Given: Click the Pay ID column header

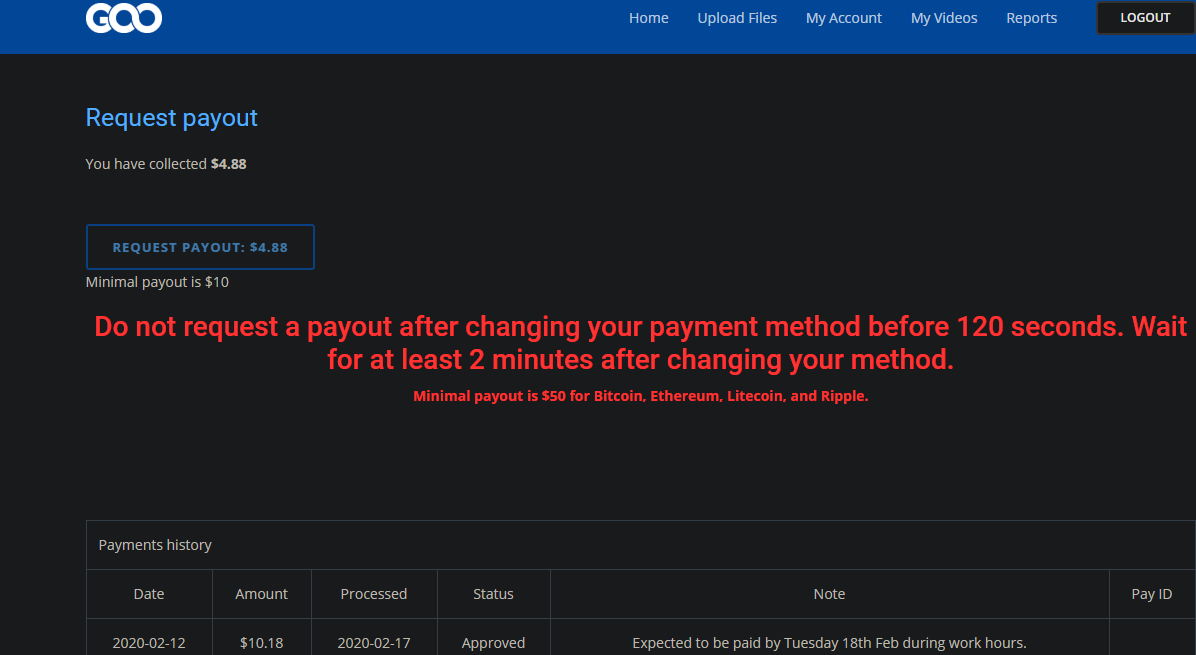Looking at the screenshot, I should 1152,594.
